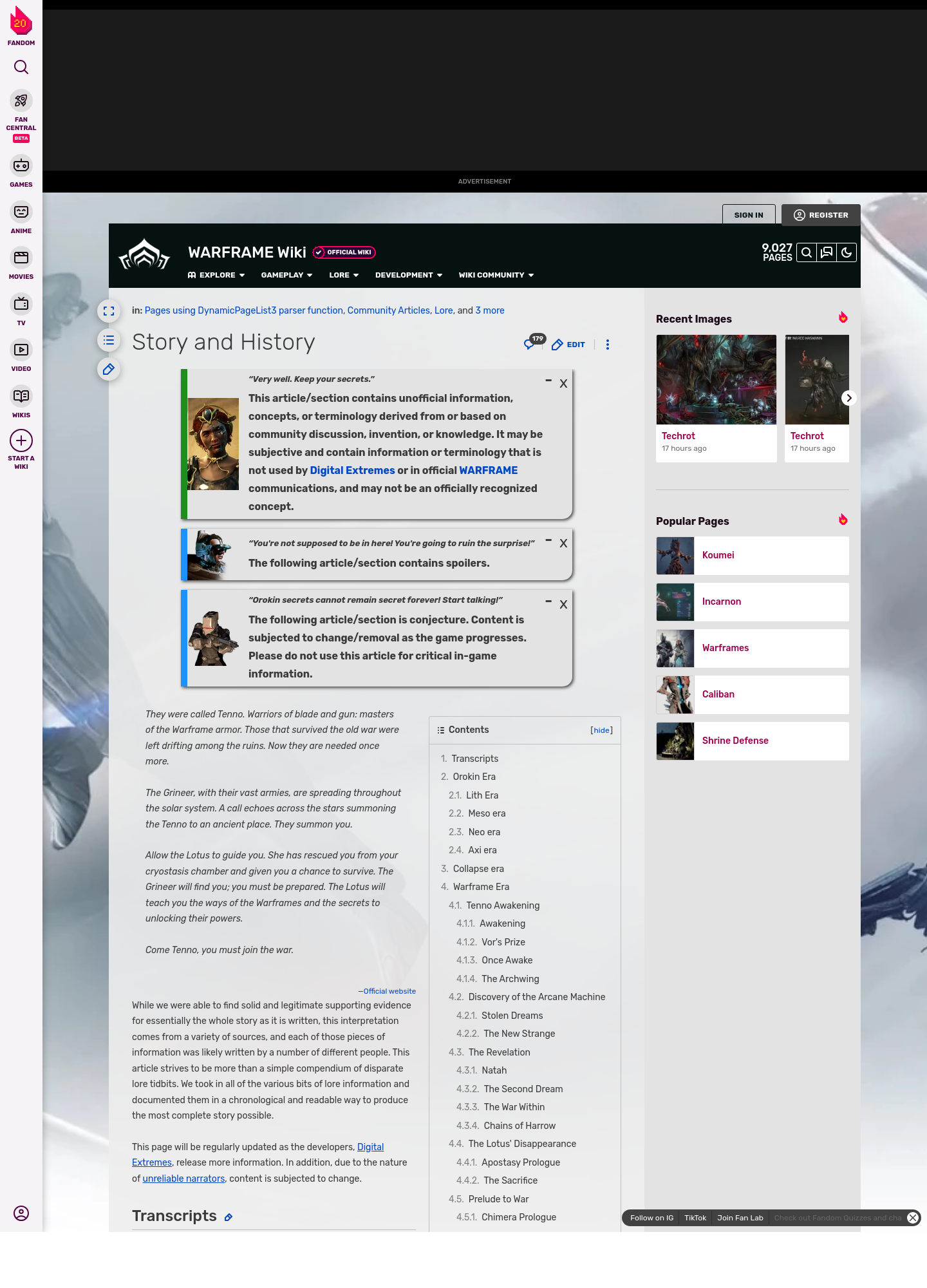Minimize the unofficial information notice
This screenshot has width=927, height=1288.
548,381
